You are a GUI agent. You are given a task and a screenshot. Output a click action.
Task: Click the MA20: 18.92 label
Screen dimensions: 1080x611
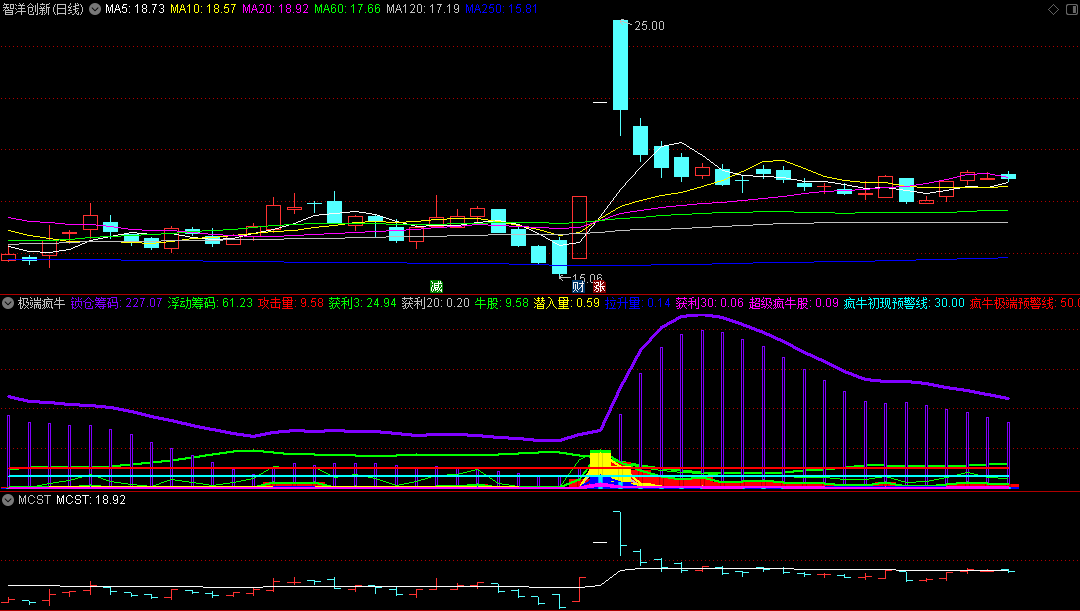(276, 9)
